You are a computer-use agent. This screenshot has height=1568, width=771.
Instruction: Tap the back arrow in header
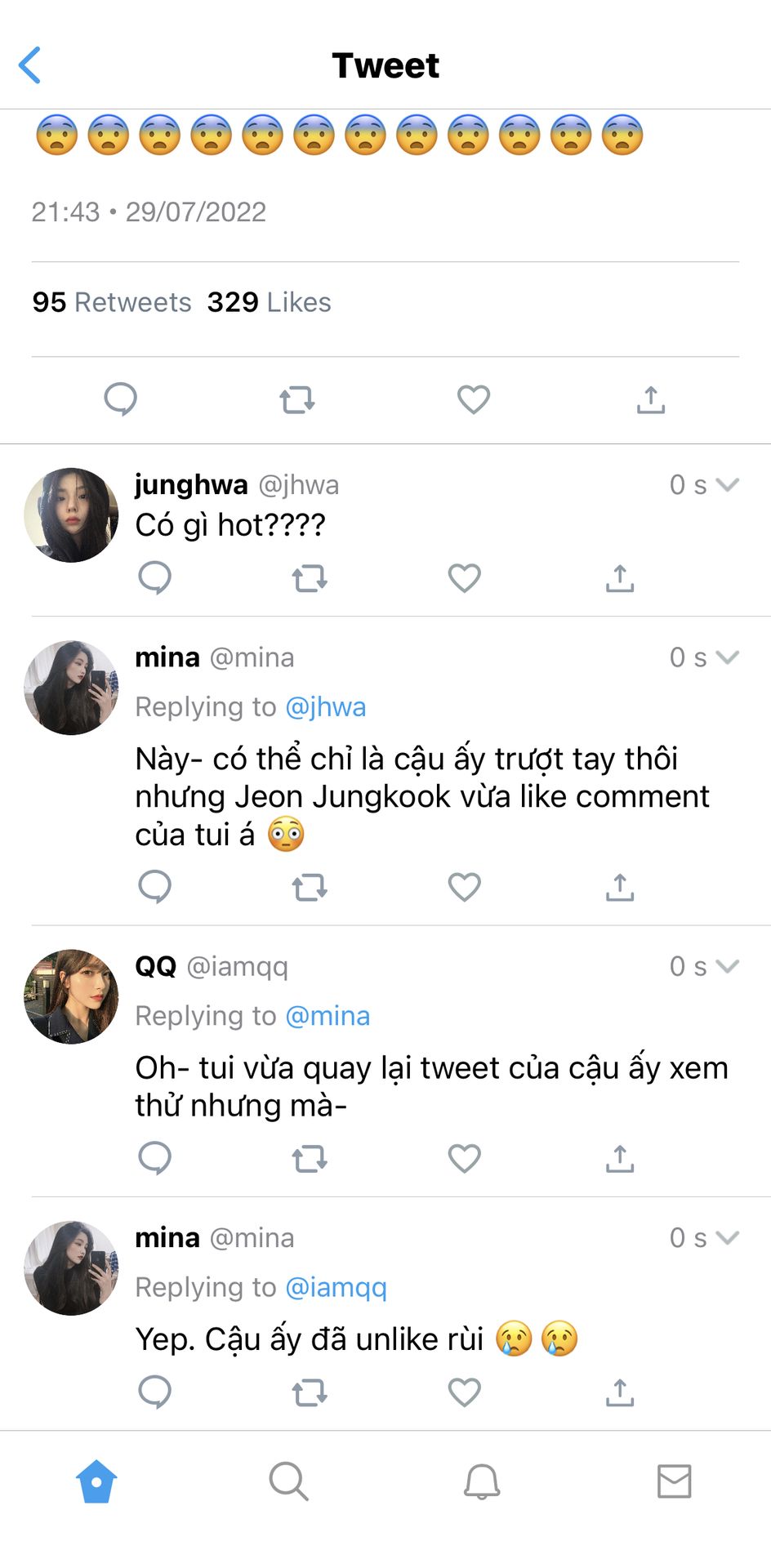click(x=30, y=65)
